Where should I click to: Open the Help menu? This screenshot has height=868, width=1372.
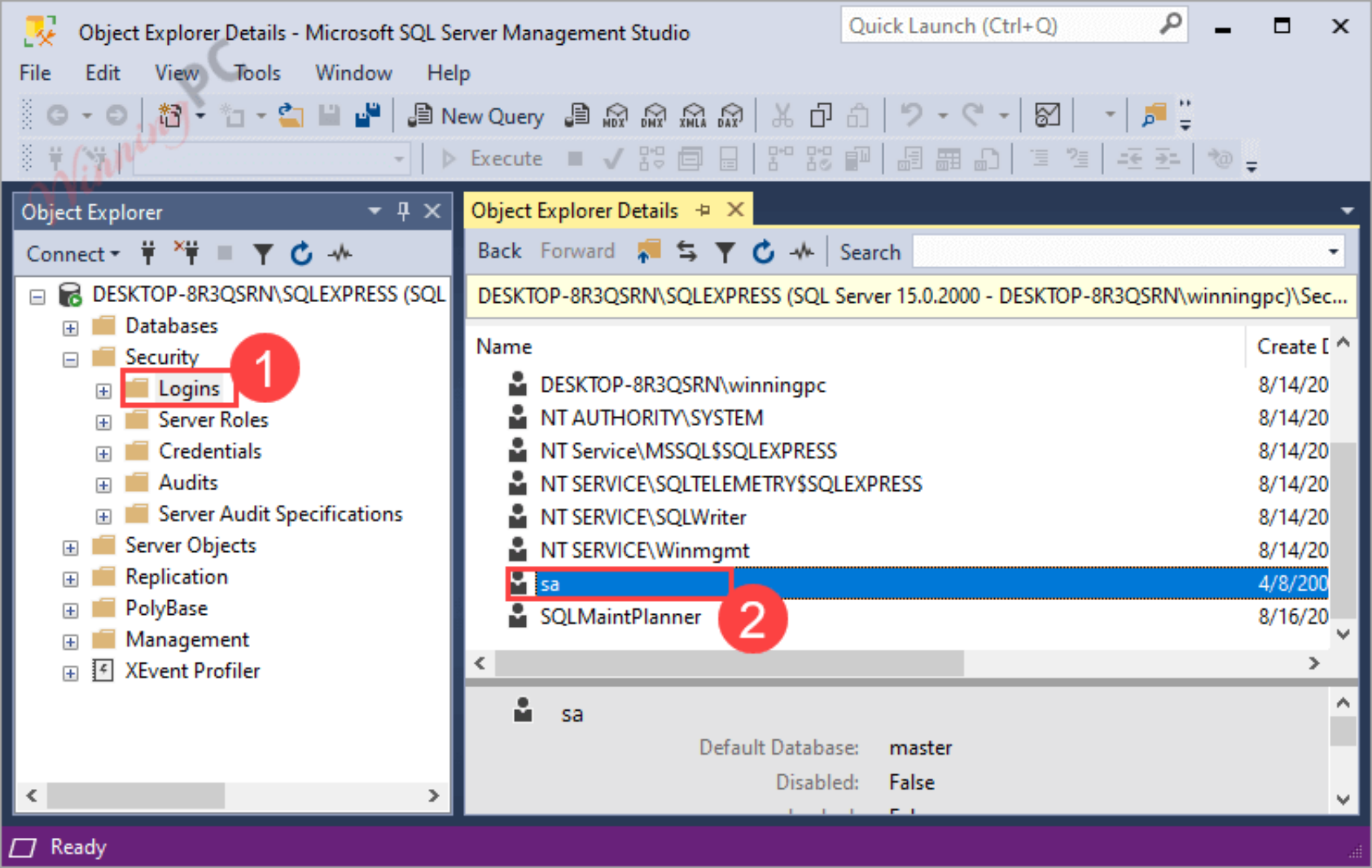[x=449, y=72]
